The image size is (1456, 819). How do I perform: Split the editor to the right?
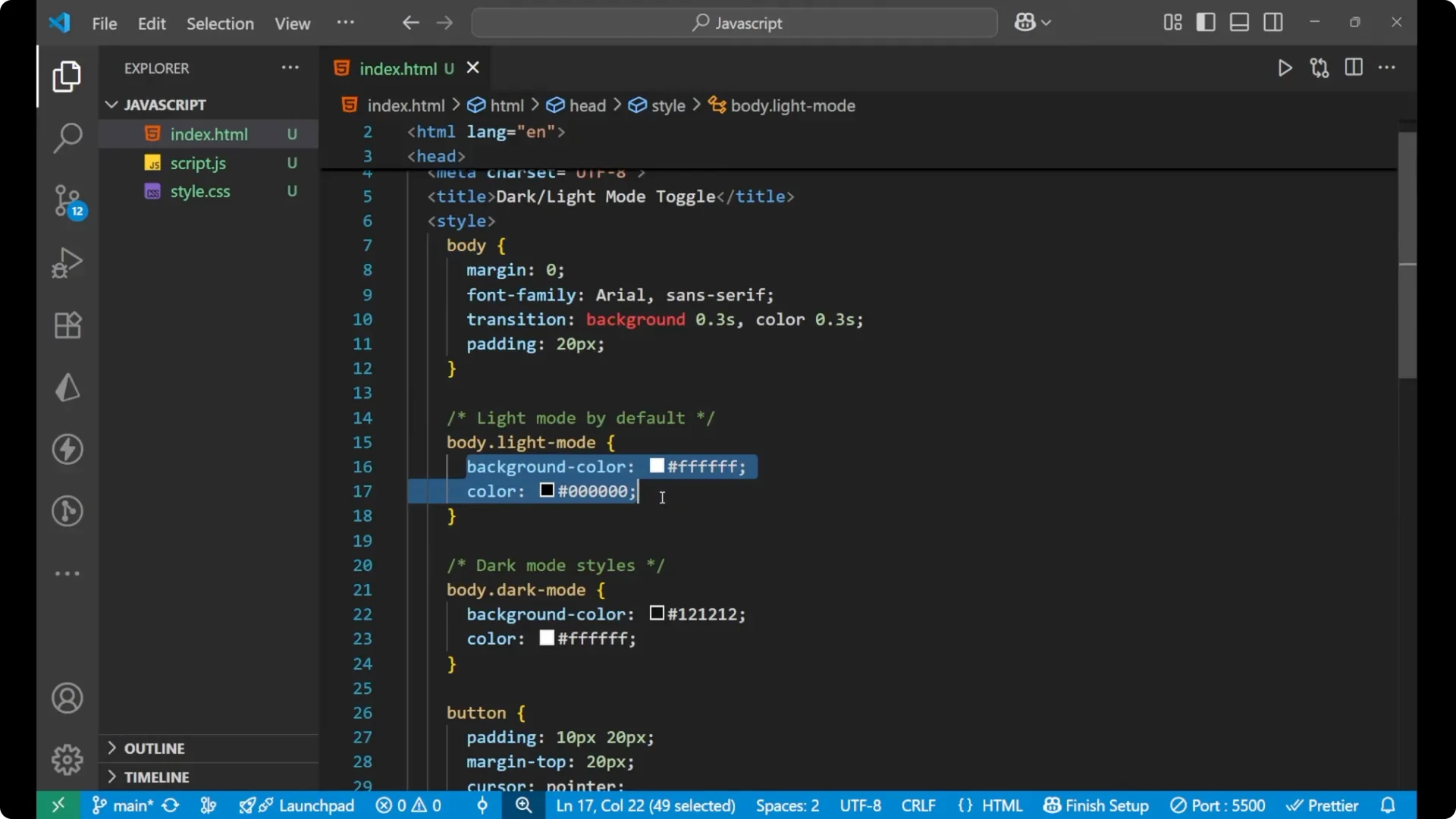[x=1354, y=67]
